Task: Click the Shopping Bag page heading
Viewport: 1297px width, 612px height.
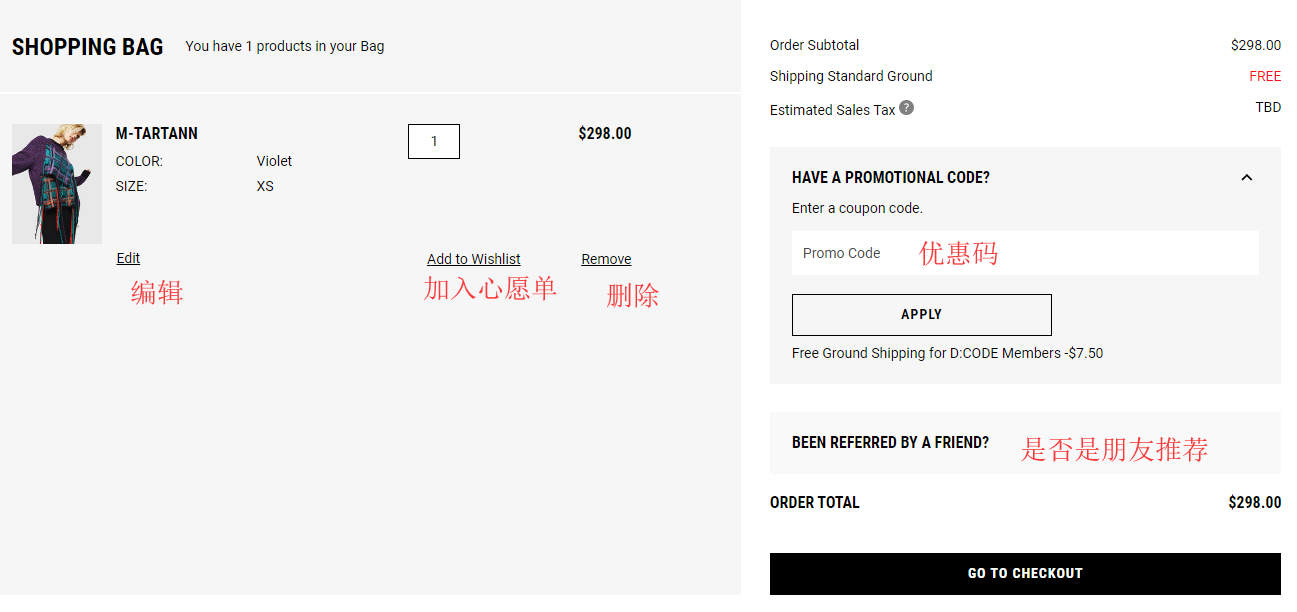Action: coord(88,47)
